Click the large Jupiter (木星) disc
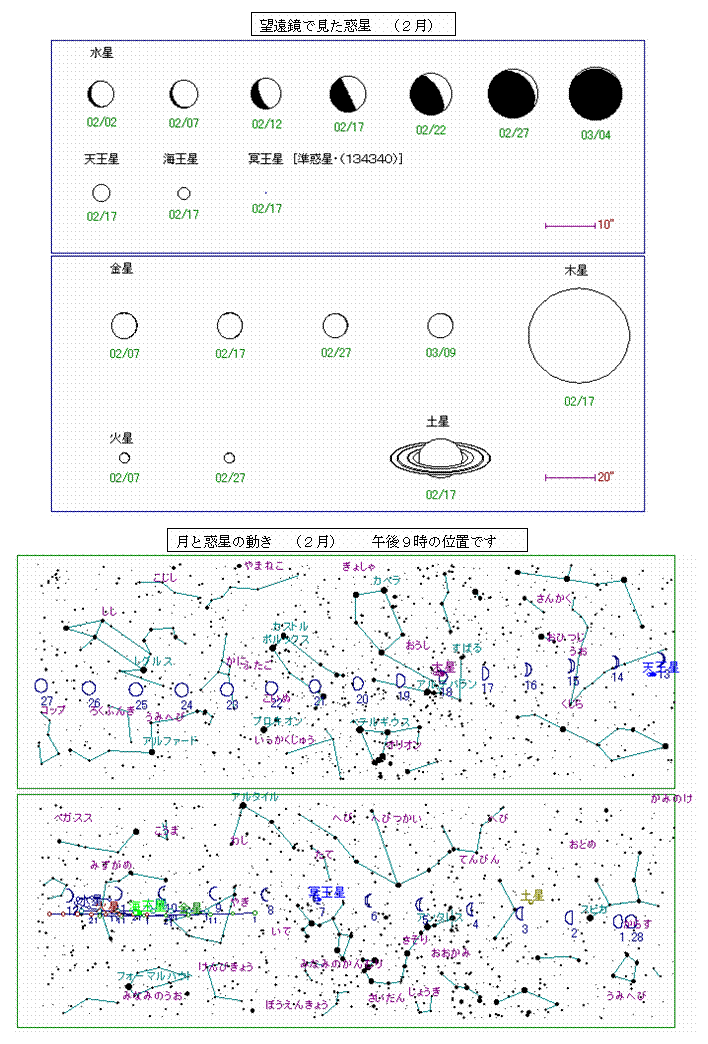 [x=579, y=336]
